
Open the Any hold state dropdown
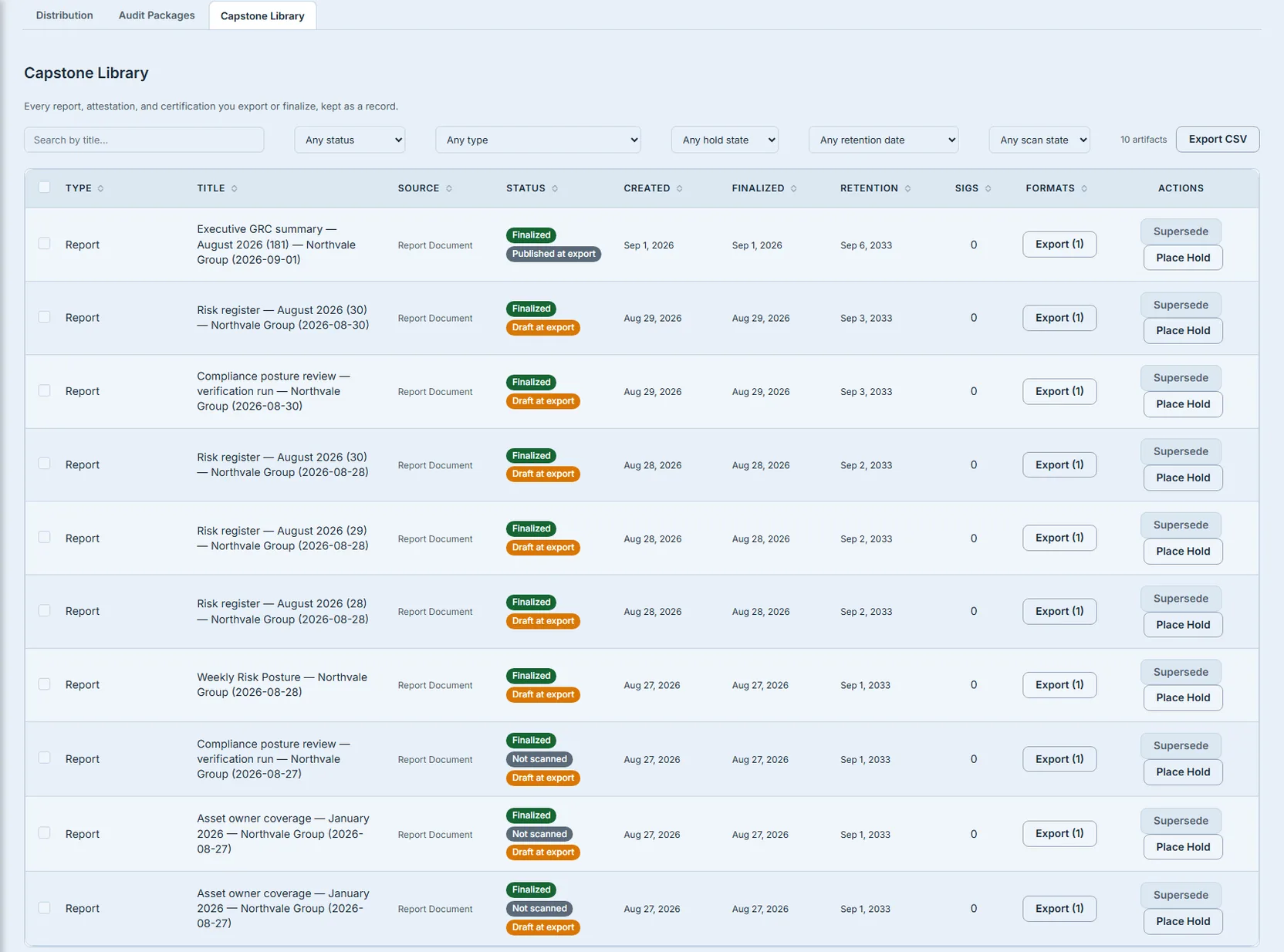[725, 140]
